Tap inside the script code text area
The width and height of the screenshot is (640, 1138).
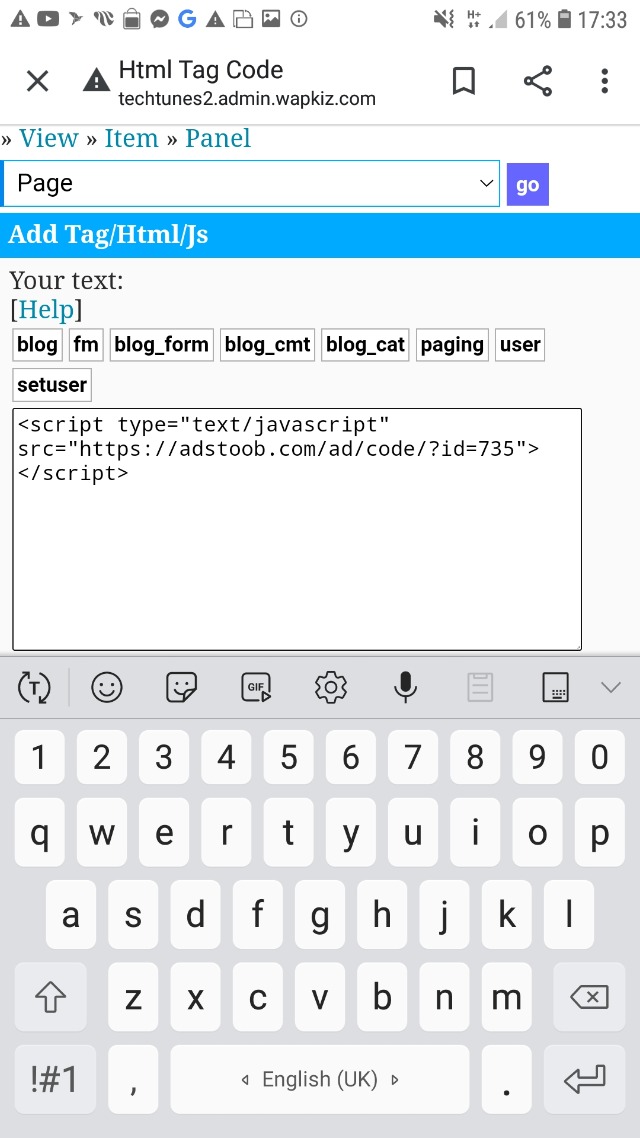click(297, 530)
